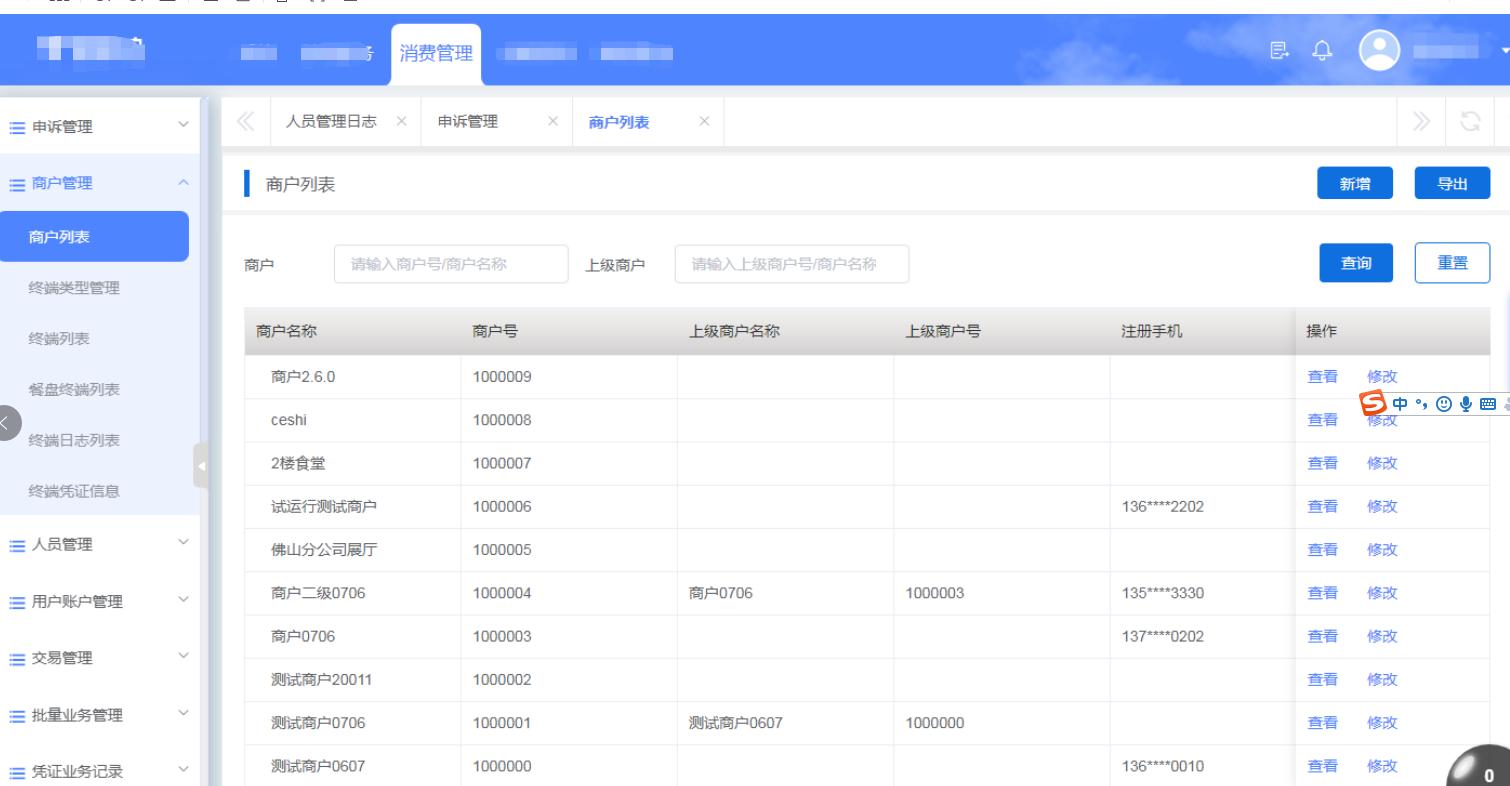View details for 商户二级0706
This screenshot has width=1510, height=786.
pos(1322,593)
